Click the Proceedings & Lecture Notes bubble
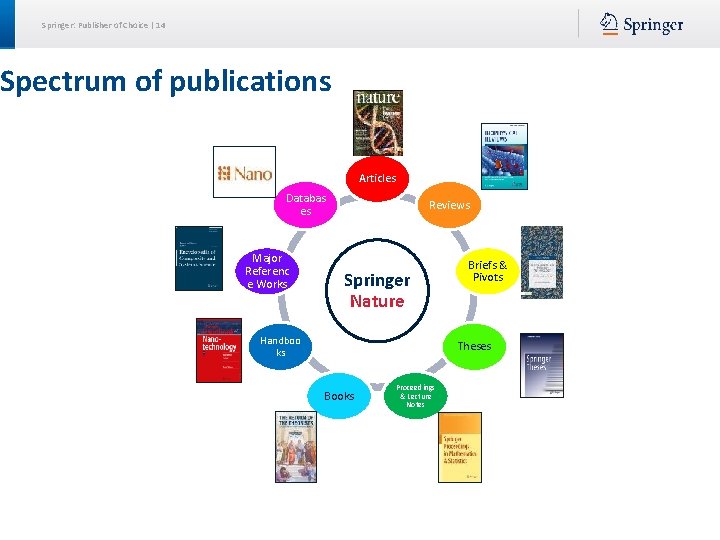The height and width of the screenshot is (540, 720). click(x=416, y=396)
